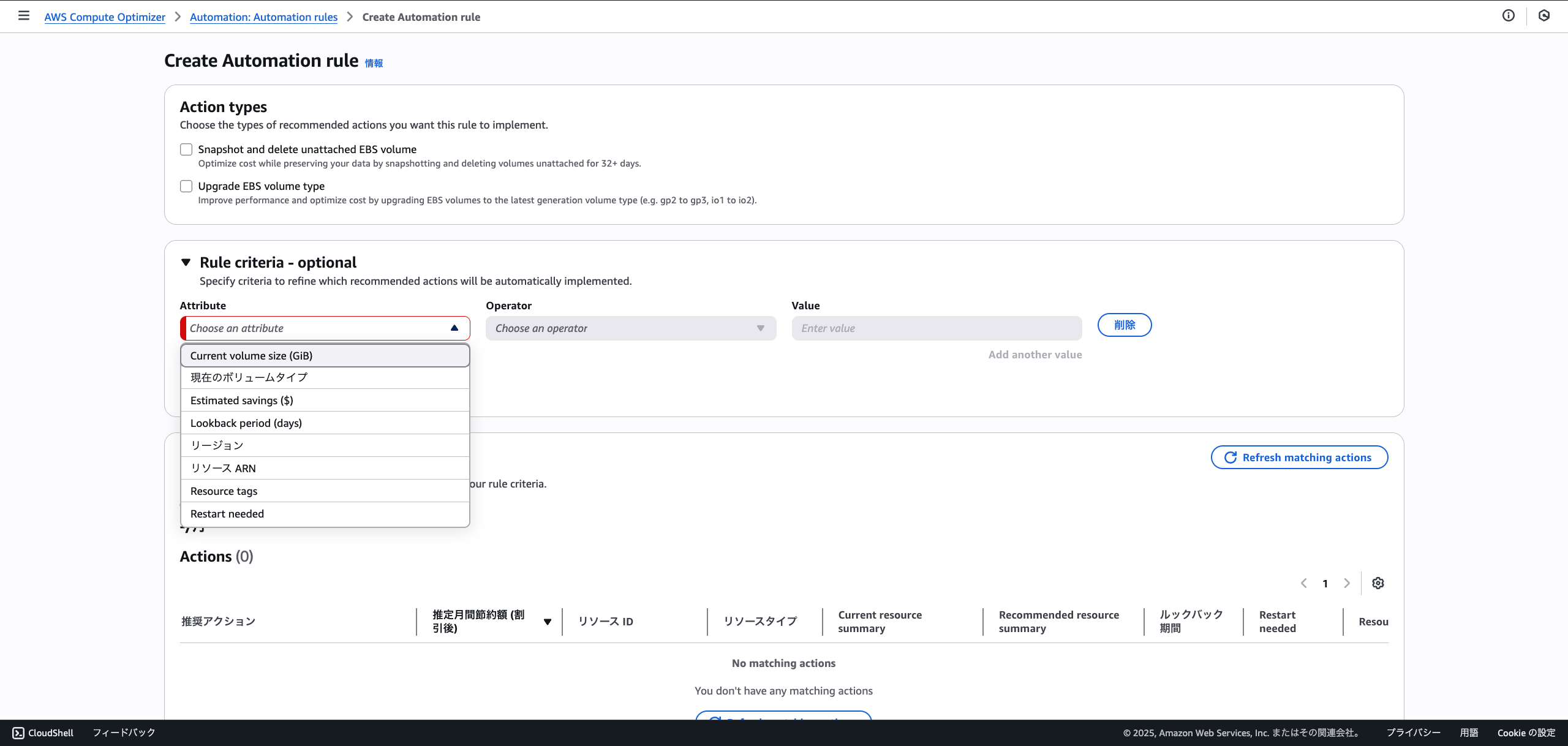Open Automation rules breadcrumb link

pos(263,17)
